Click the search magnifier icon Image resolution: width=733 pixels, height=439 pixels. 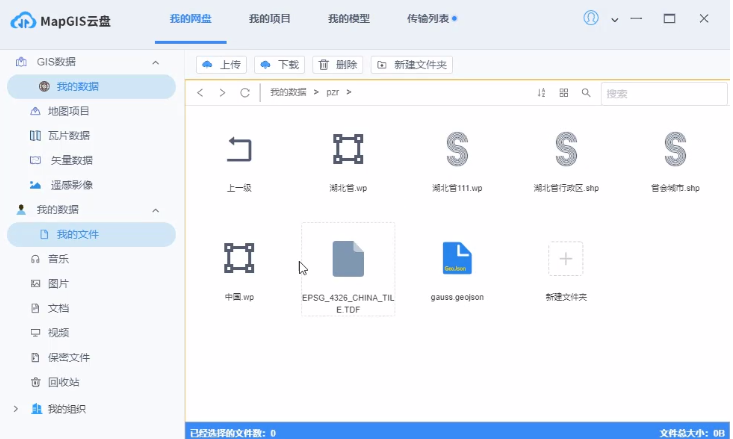tap(586, 93)
